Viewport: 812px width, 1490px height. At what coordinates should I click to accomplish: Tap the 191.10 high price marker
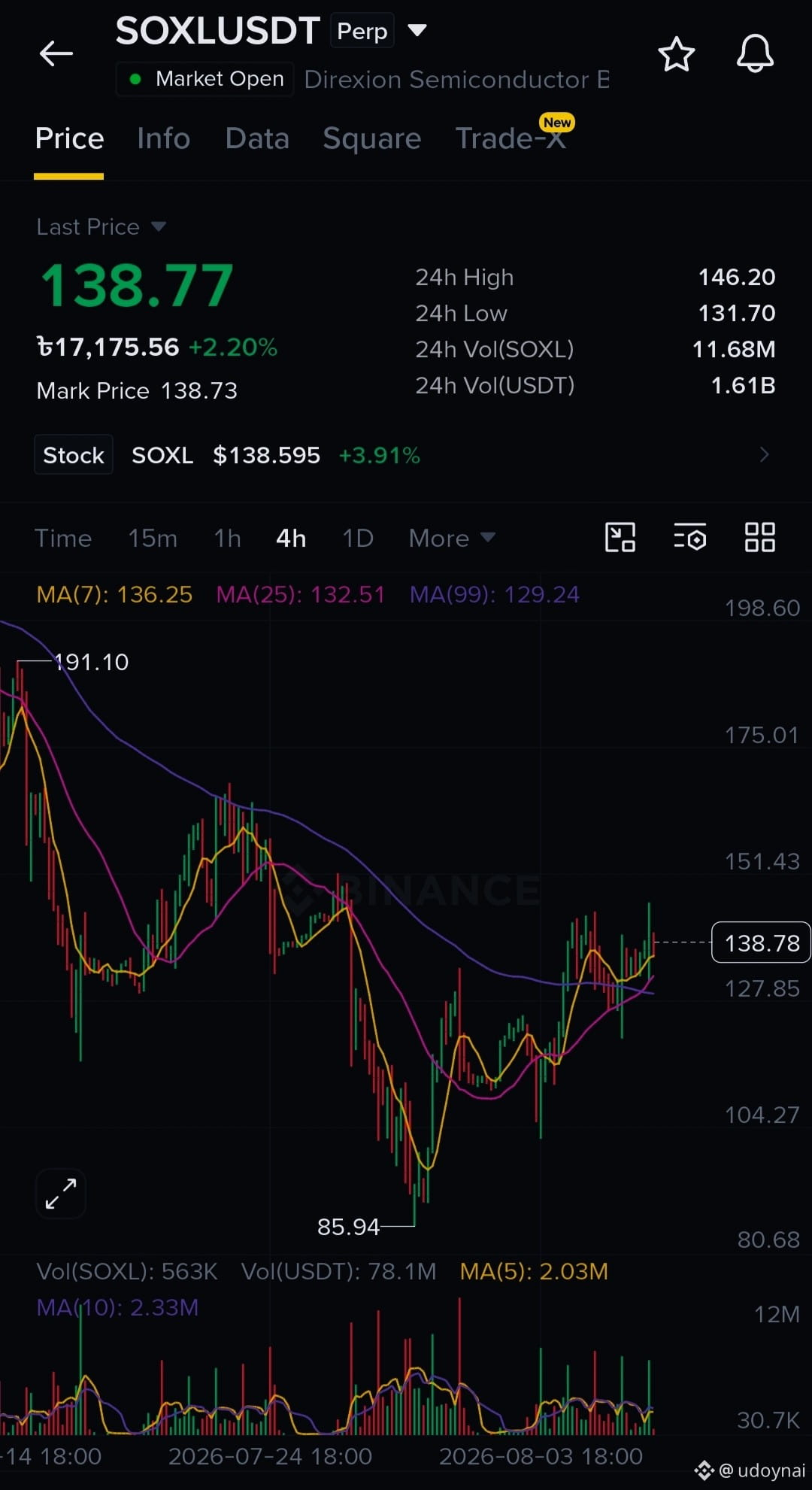[x=91, y=662]
